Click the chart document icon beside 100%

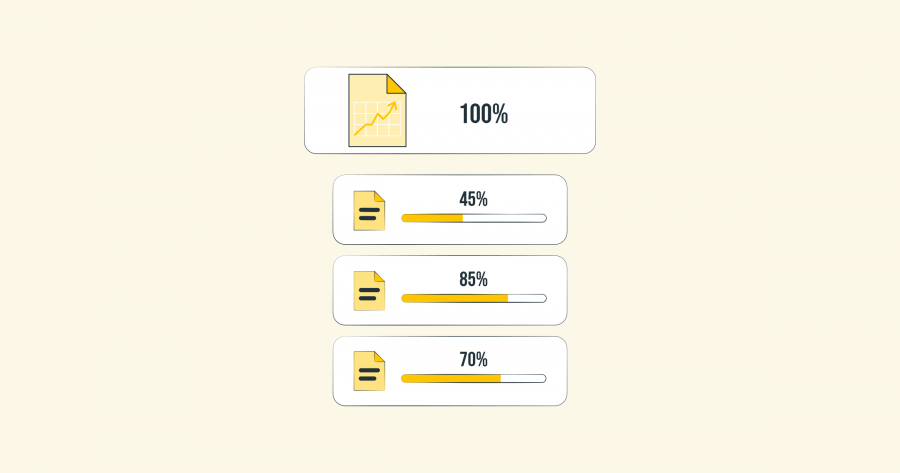point(377,110)
